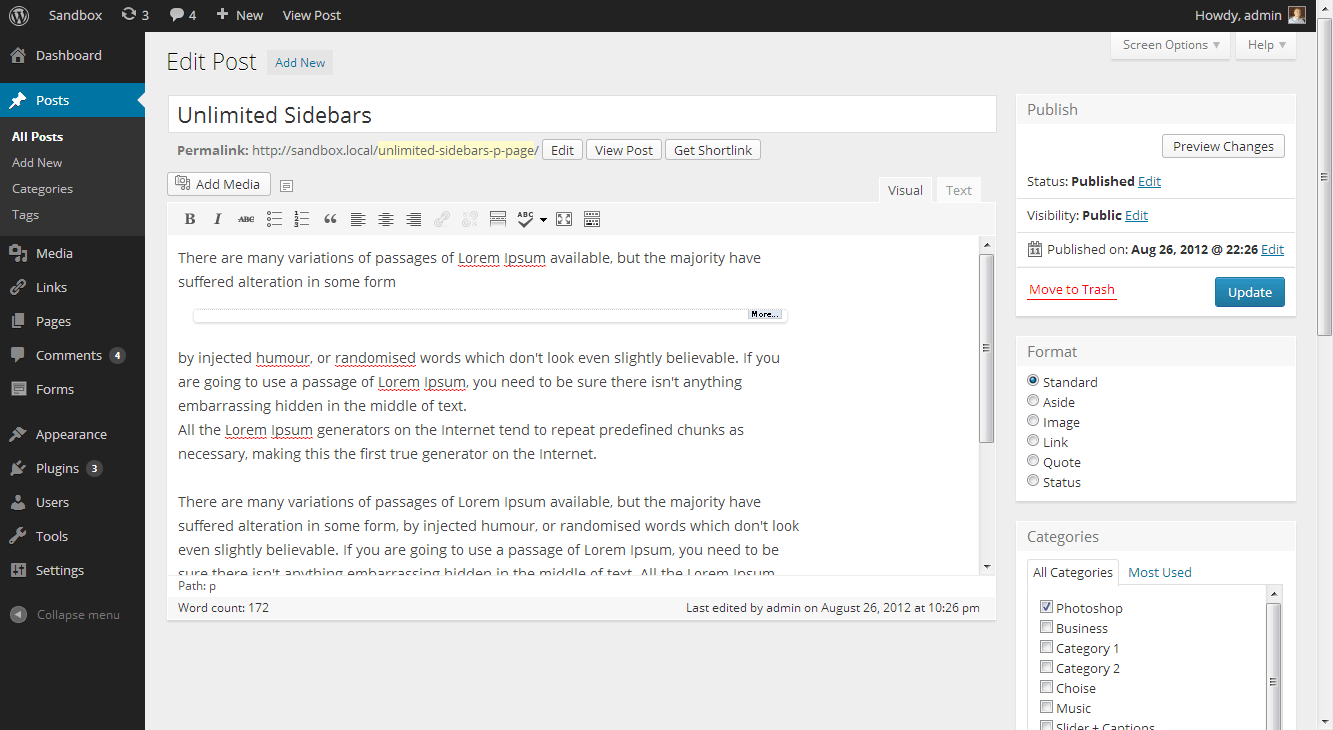Viewport: 1333px width, 730px height.
Task: Insert a hyperlink in the post
Action: pyautogui.click(x=441, y=218)
